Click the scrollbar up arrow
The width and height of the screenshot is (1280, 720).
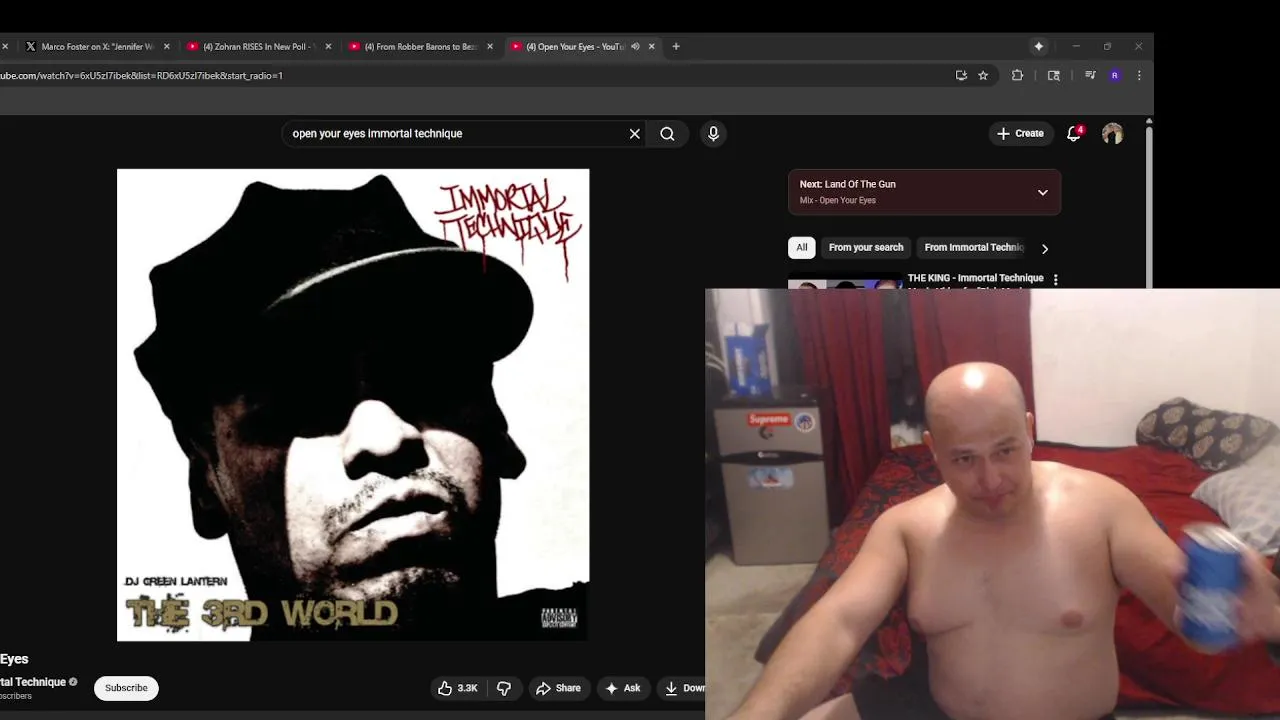tap(1149, 122)
